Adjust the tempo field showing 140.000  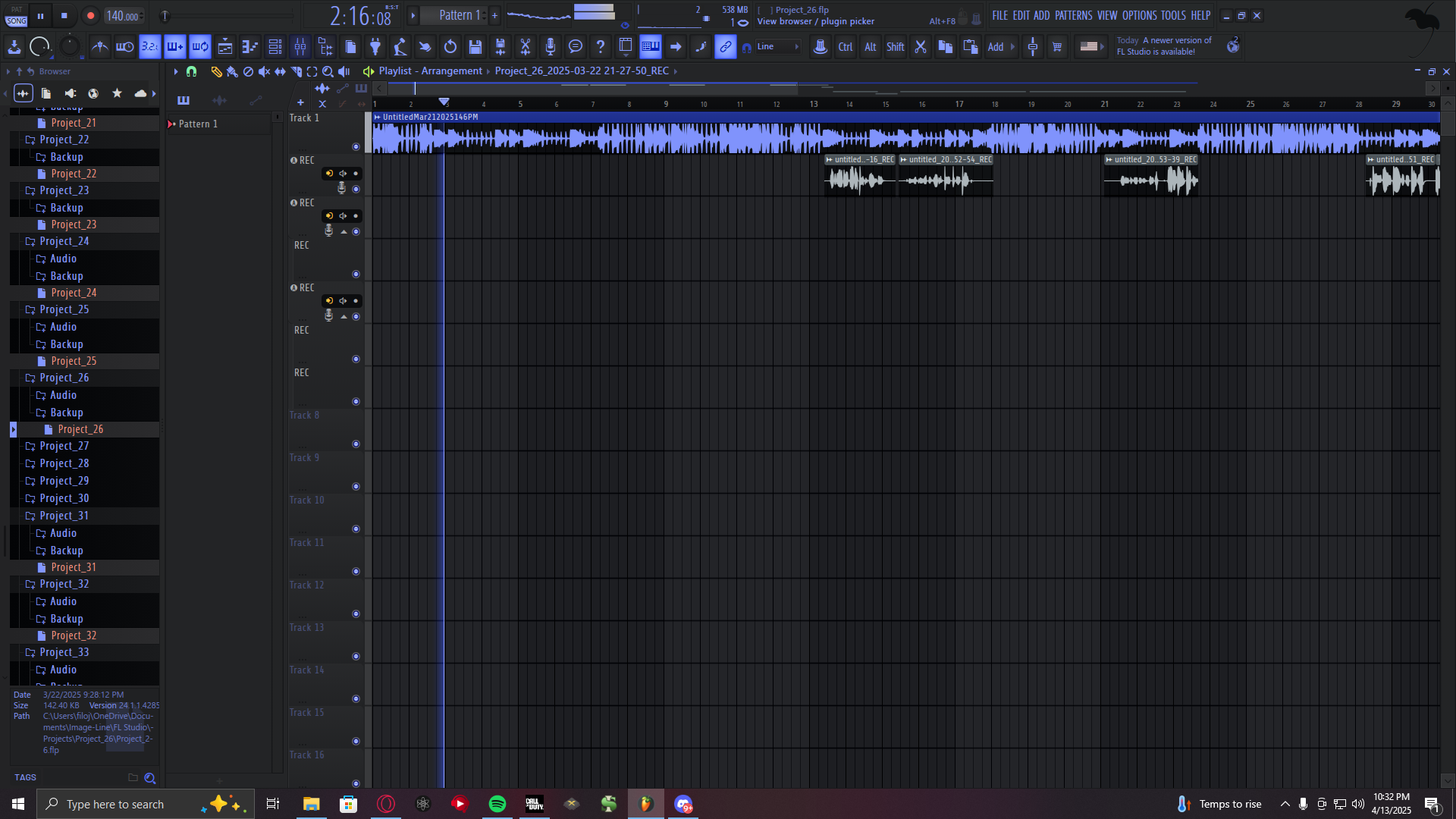pyautogui.click(x=122, y=16)
